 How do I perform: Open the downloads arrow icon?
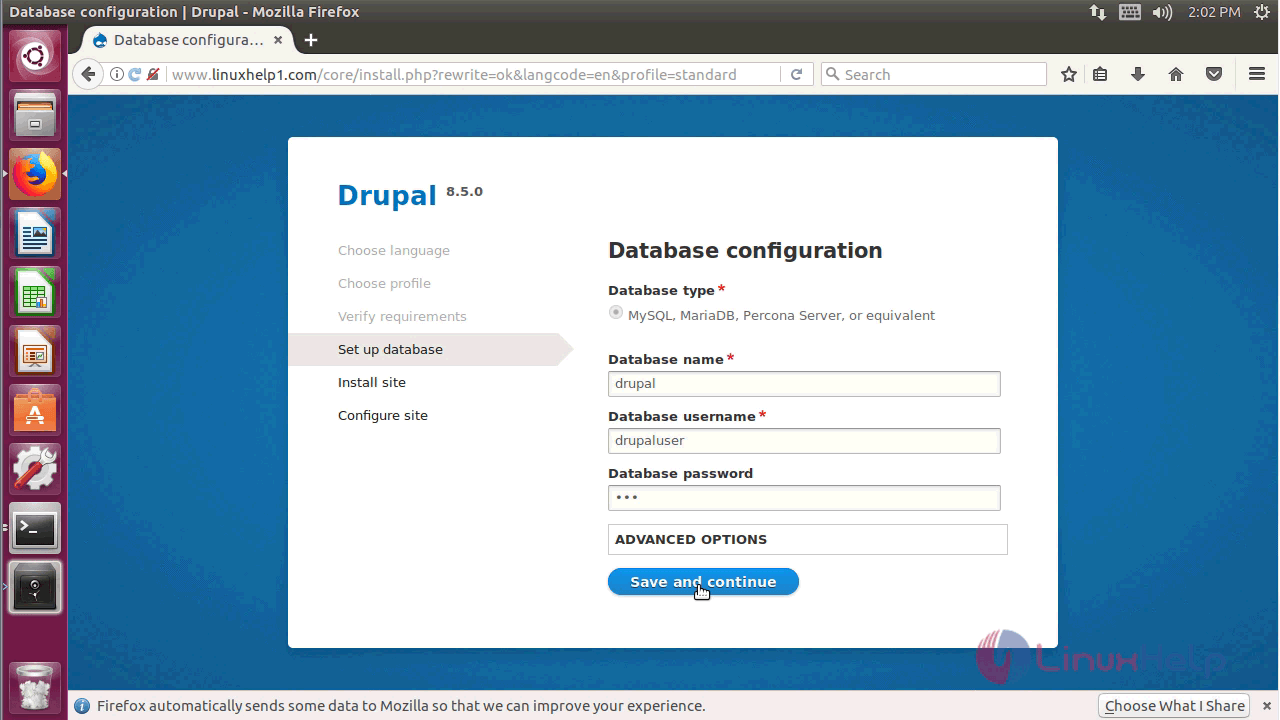coord(1138,74)
